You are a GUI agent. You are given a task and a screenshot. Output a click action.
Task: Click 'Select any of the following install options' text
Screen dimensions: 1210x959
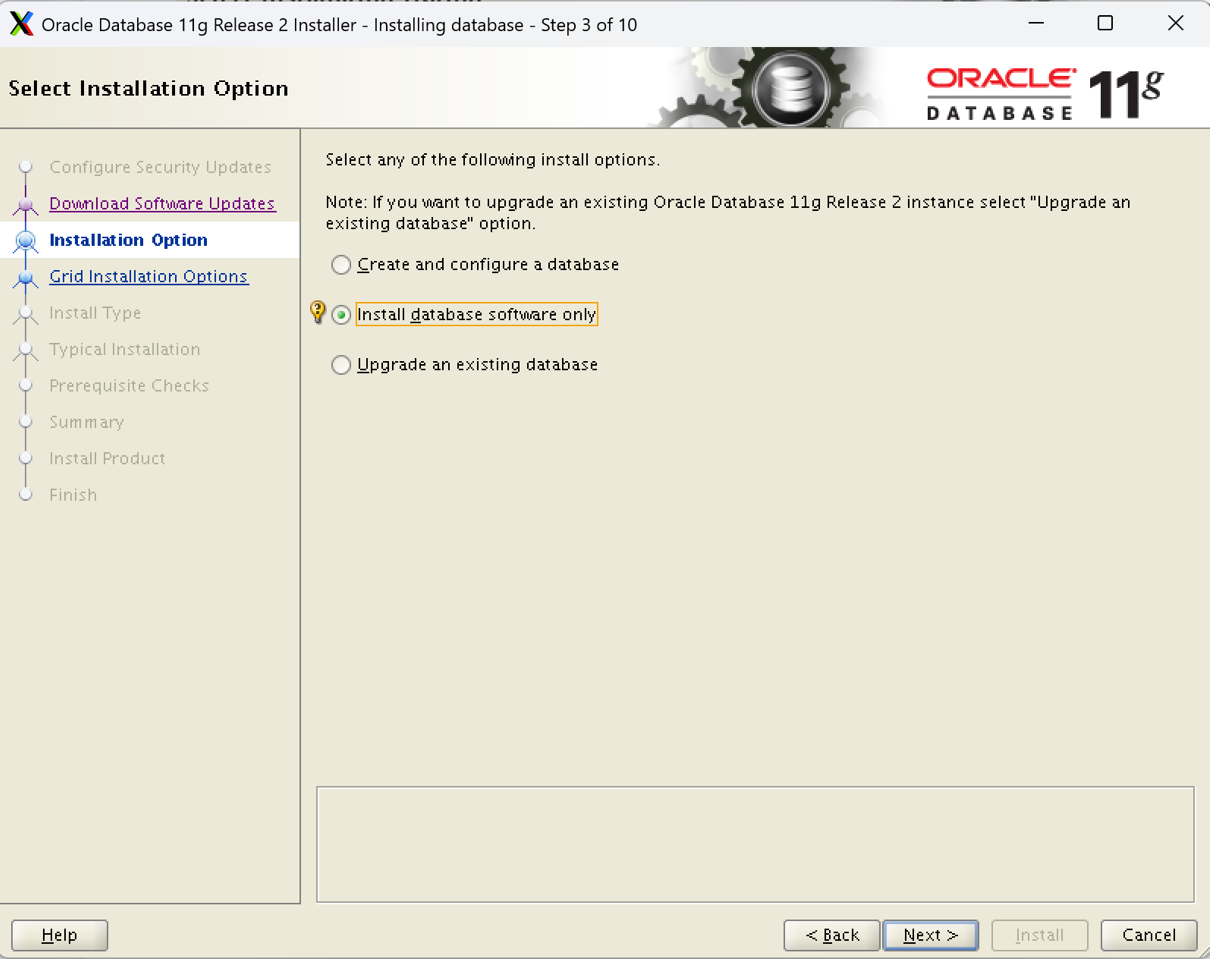(493, 160)
